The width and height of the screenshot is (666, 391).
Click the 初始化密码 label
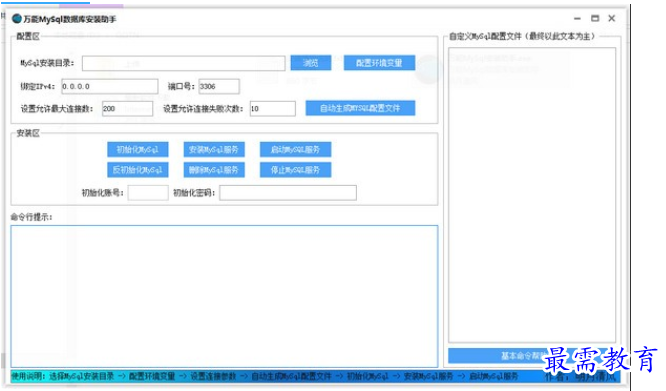pyautogui.click(x=194, y=193)
